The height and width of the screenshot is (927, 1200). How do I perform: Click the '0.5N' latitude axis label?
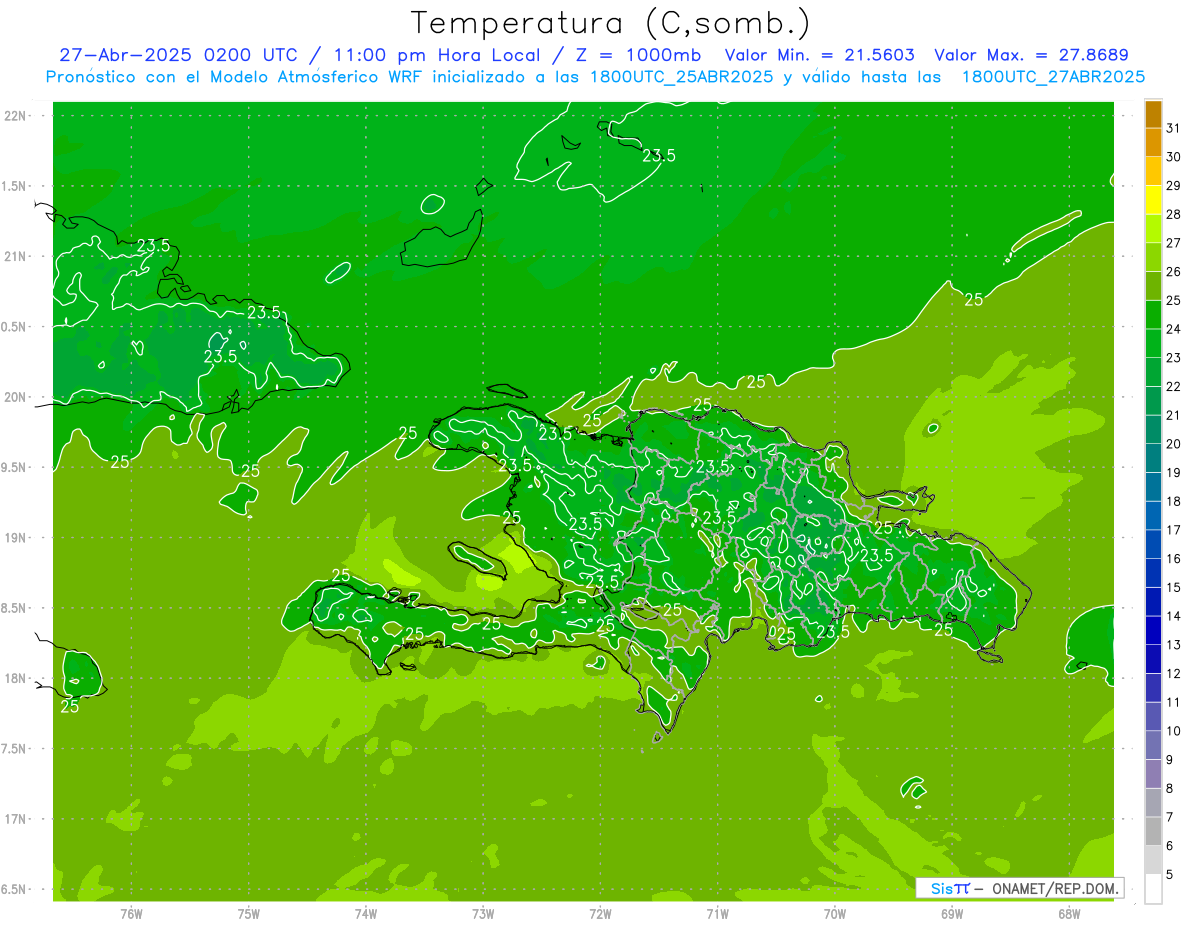[x=15, y=327]
